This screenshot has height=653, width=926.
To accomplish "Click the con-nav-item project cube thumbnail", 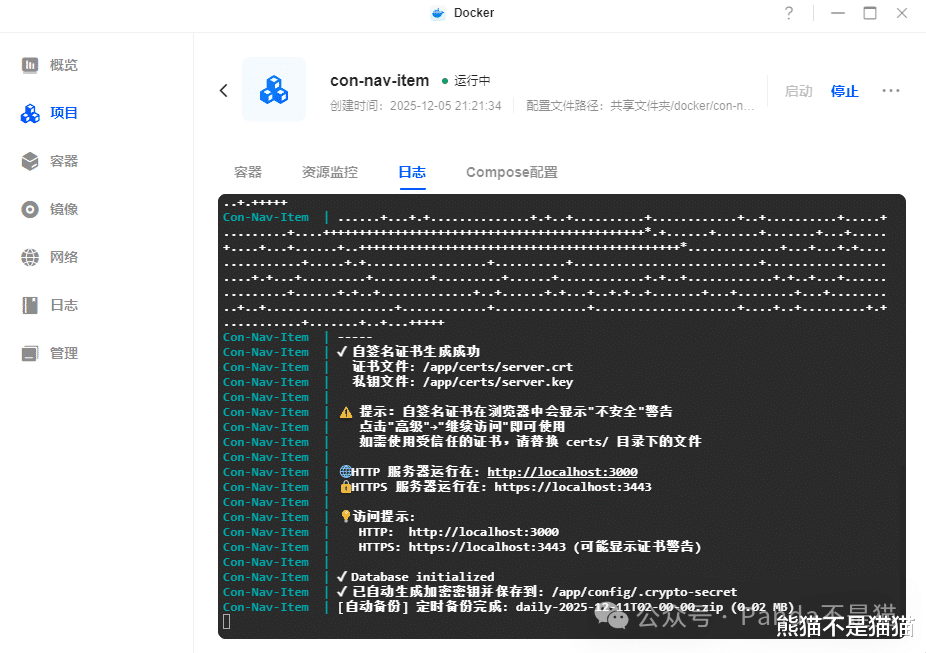I will pos(274,90).
